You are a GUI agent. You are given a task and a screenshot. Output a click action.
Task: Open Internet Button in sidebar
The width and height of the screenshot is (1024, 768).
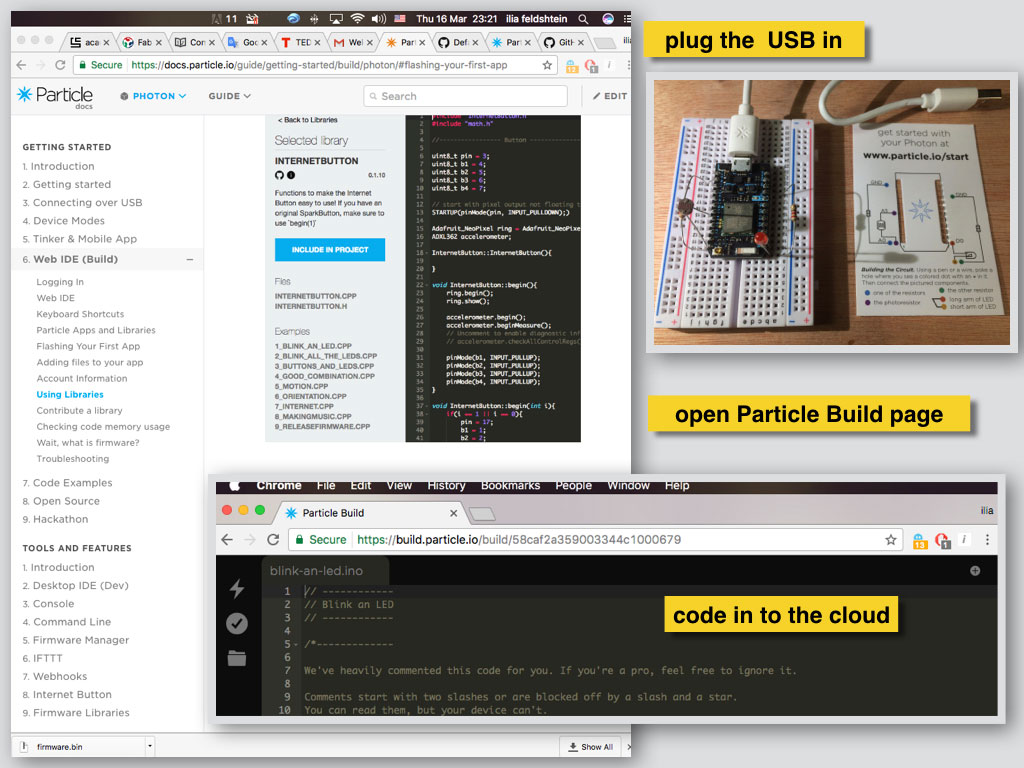click(x=72, y=695)
